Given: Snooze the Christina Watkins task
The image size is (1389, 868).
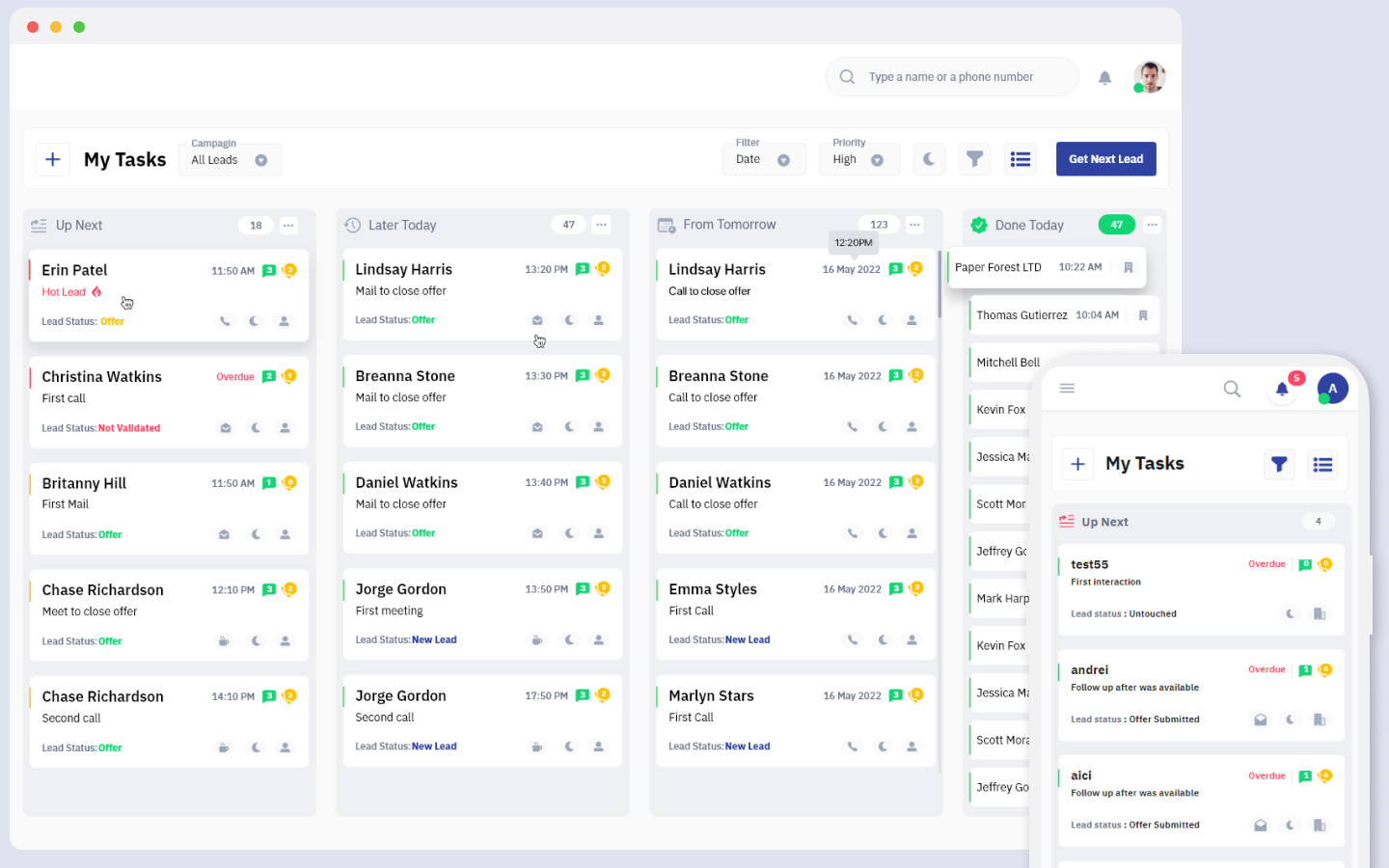Looking at the screenshot, I should point(256,428).
